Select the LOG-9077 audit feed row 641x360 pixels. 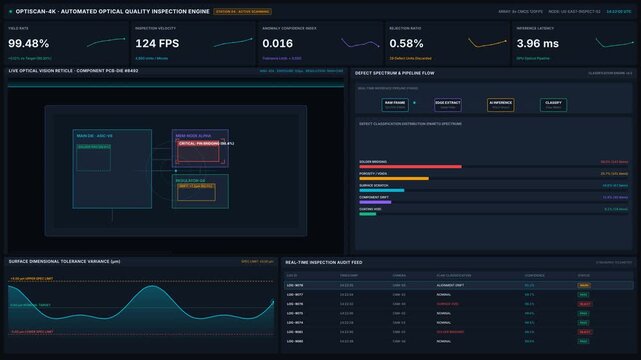click(459, 295)
